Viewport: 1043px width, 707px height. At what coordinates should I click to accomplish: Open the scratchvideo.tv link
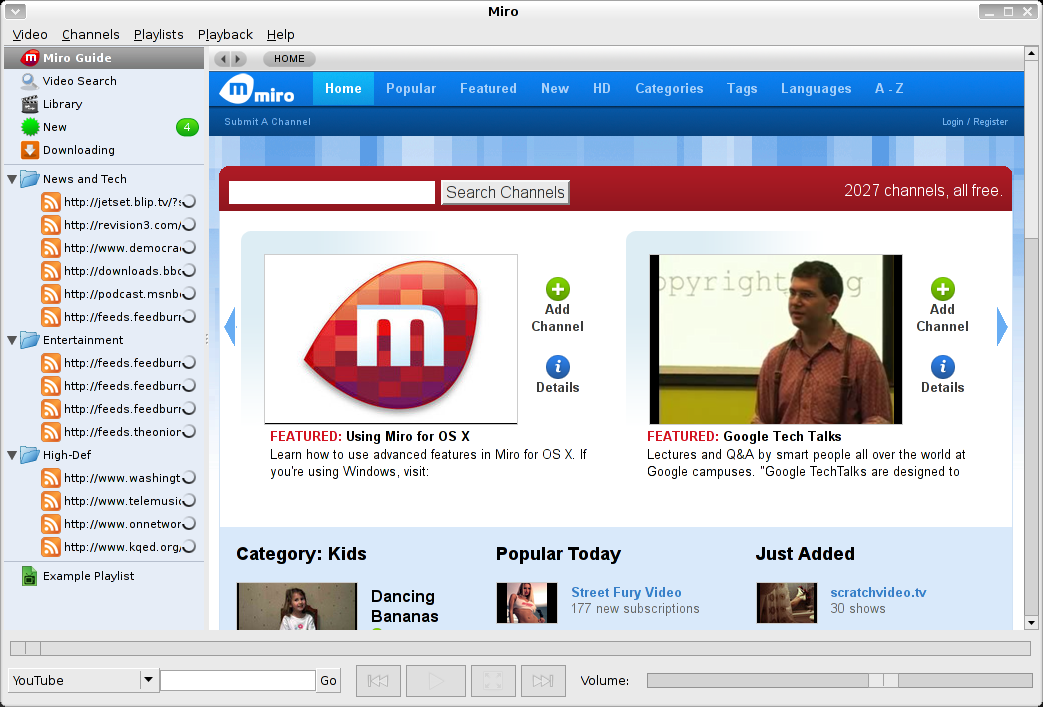coord(878,592)
